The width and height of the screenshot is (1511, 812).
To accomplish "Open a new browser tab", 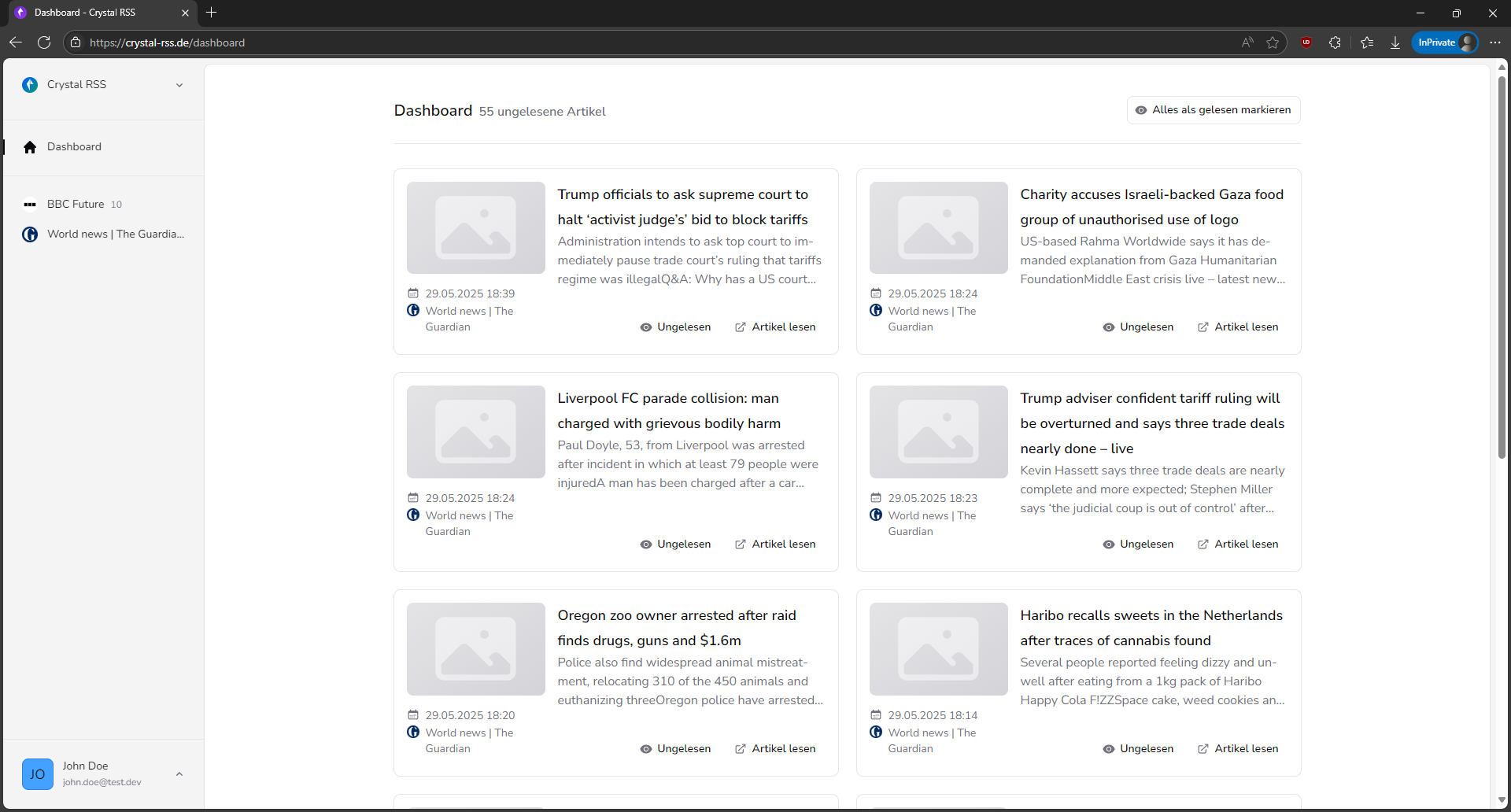I will click(x=211, y=13).
